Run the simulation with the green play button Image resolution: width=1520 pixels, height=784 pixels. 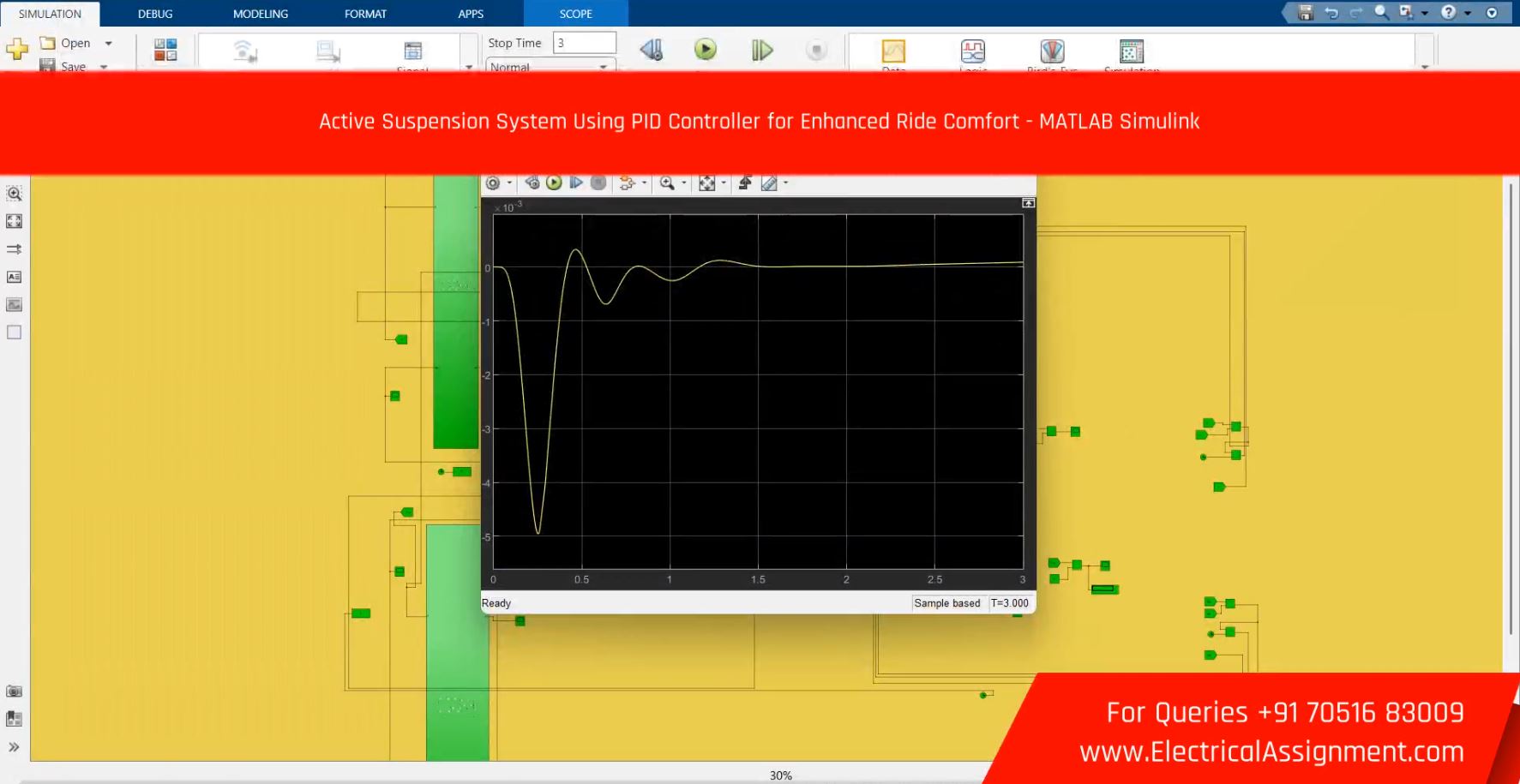click(x=706, y=50)
